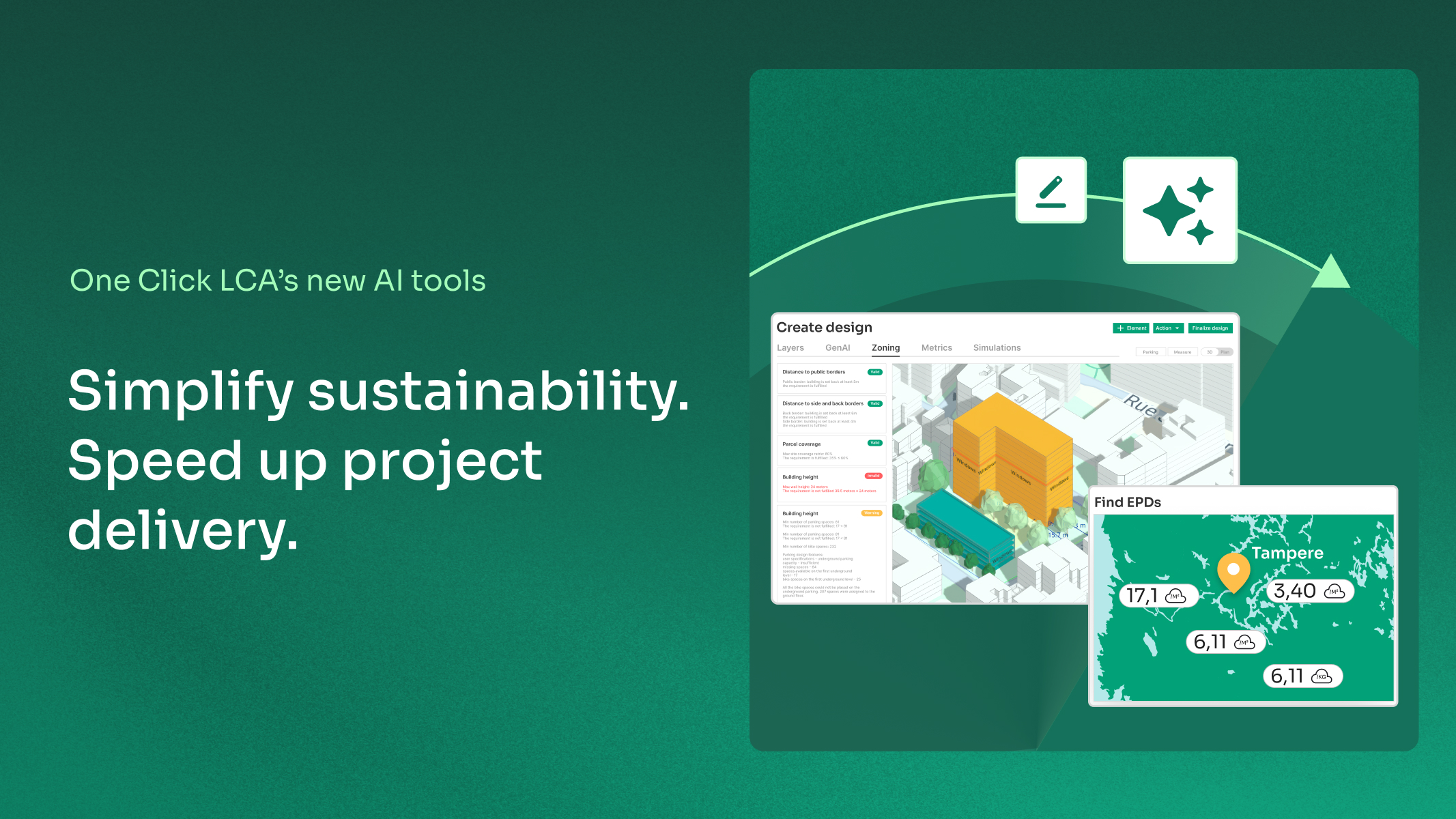Click the Measure button

point(1182,352)
